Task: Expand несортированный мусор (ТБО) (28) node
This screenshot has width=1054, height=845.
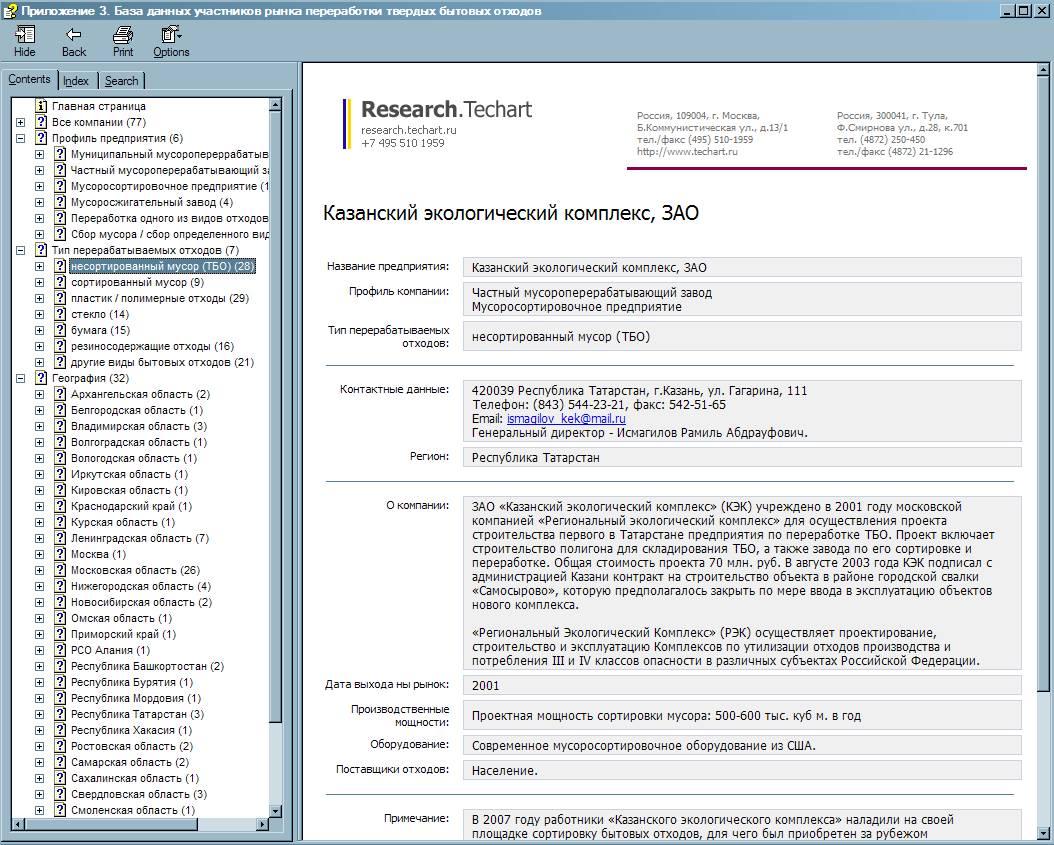Action: 40,266
